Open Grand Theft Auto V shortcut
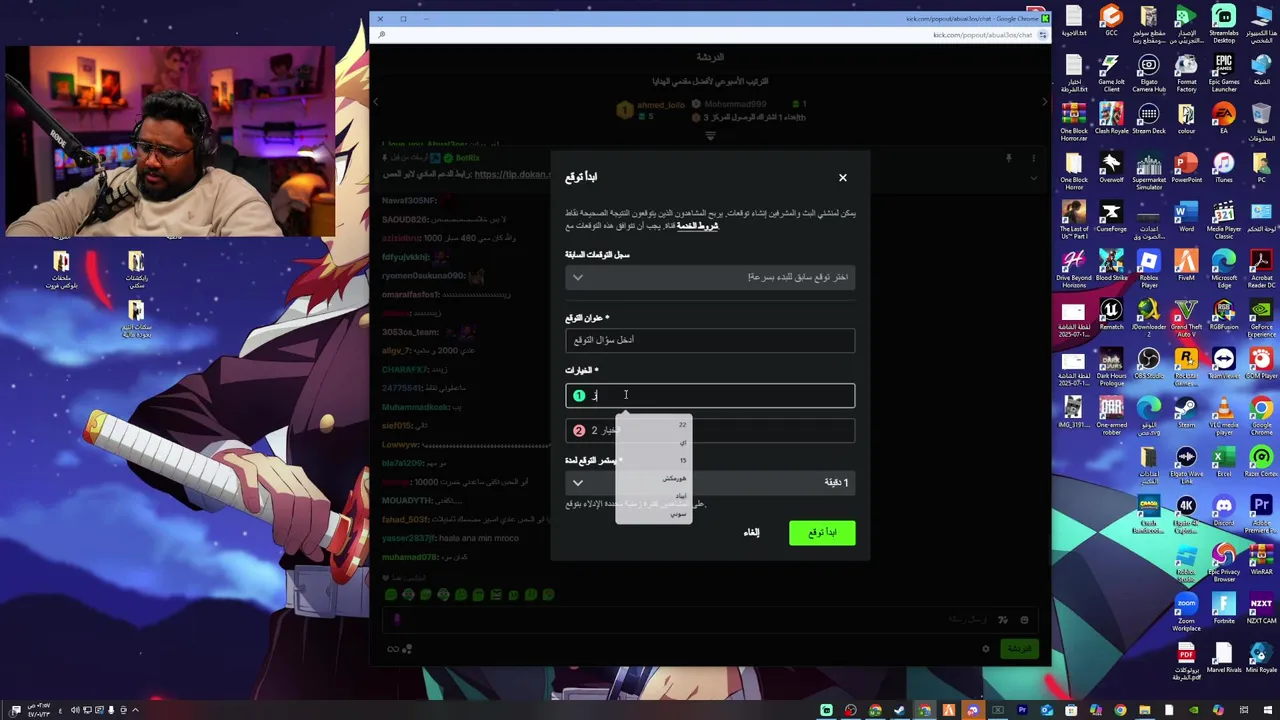 (x=1186, y=318)
